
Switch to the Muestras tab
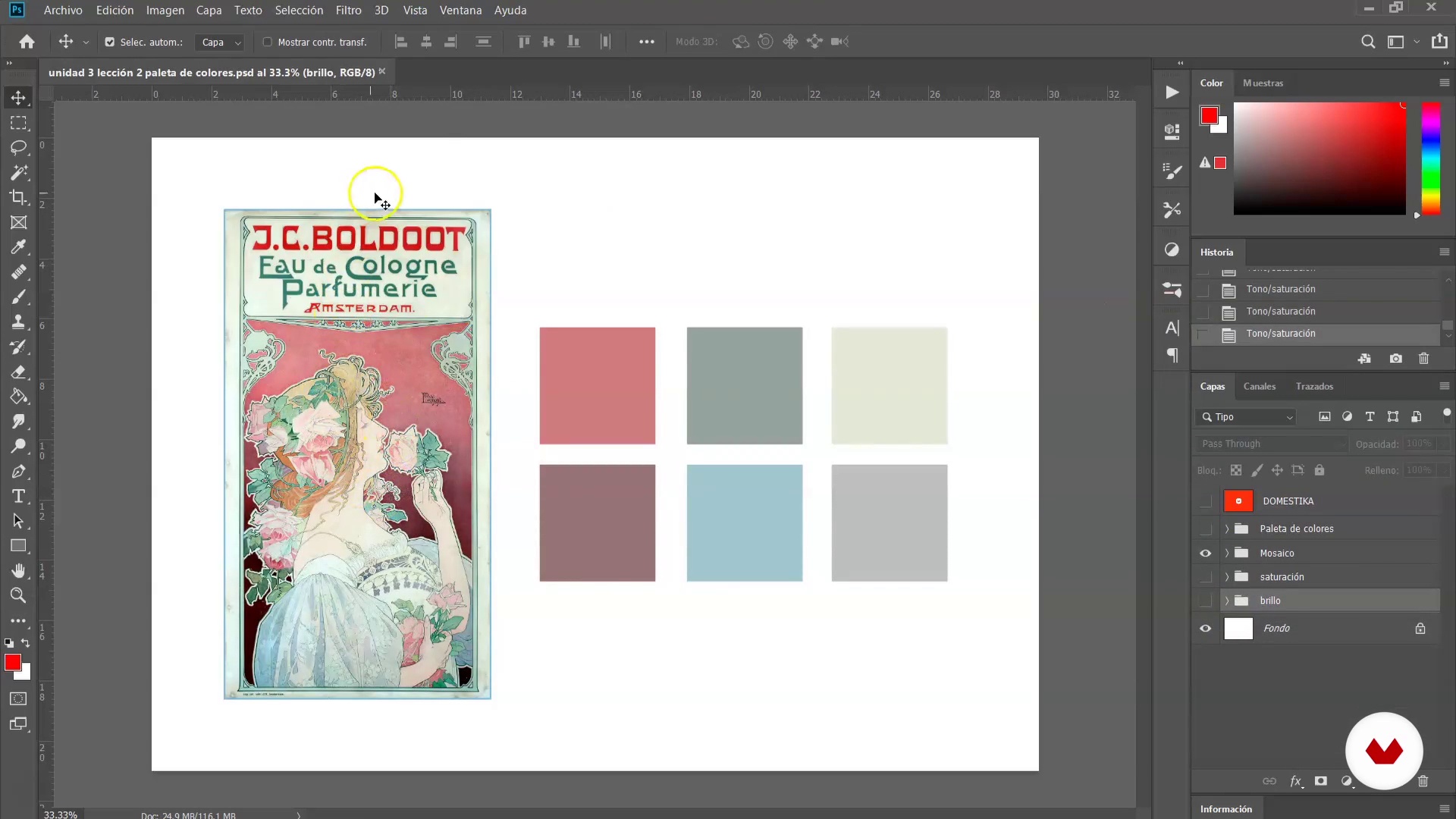tap(1263, 83)
